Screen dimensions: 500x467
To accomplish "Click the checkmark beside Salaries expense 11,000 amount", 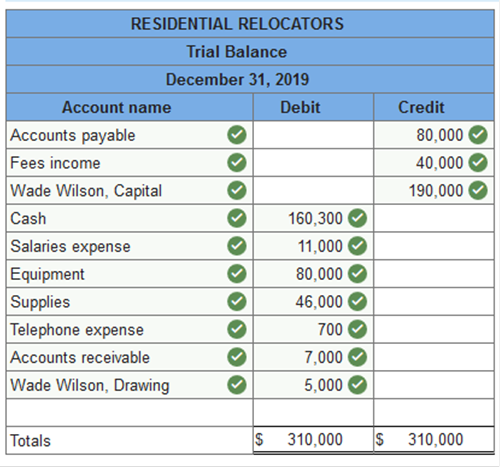I will pyautogui.click(x=357, y=246).
